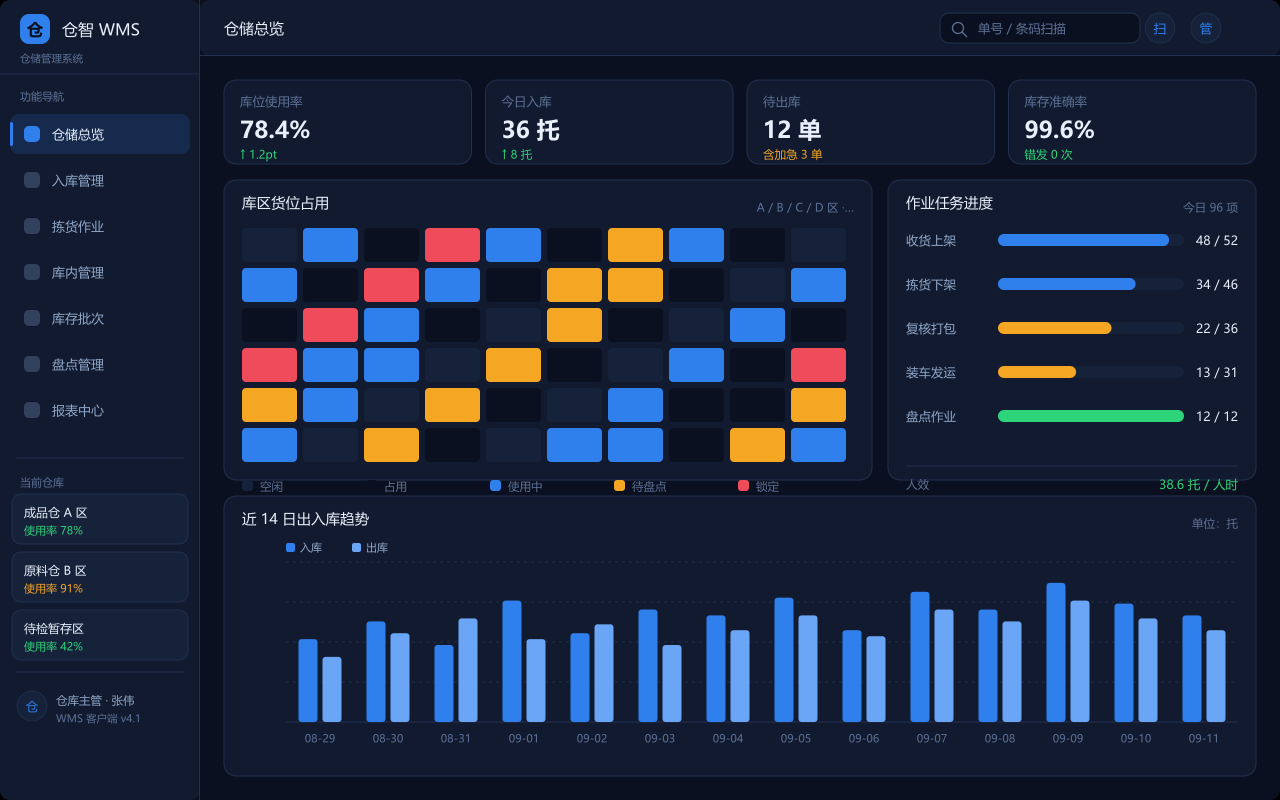
Task: Go to 盘点管理 in the sidebar
Action: [x=100, y=364]
